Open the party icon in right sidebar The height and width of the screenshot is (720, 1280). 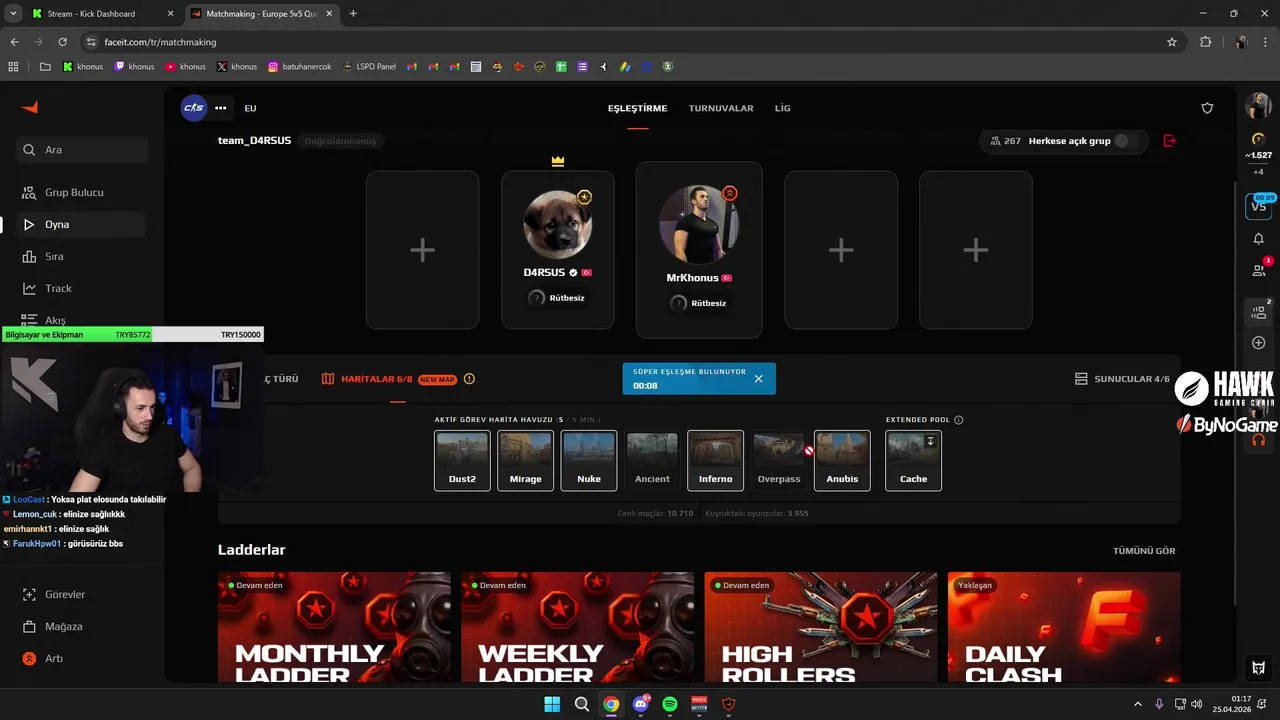pos(1259,311)
